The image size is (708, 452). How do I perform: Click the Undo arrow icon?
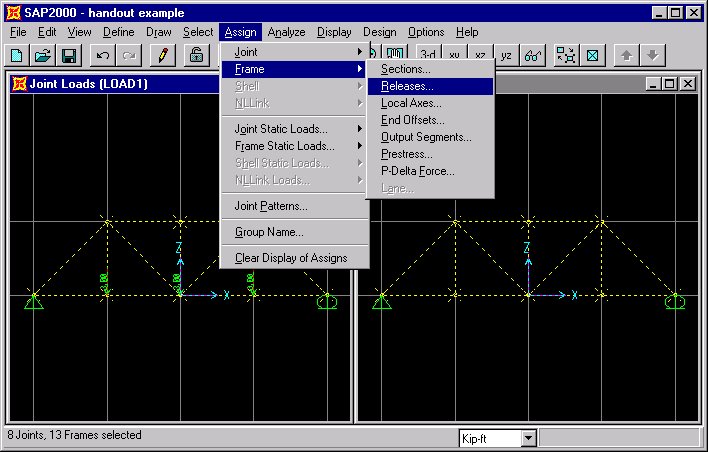click(102, 56)
